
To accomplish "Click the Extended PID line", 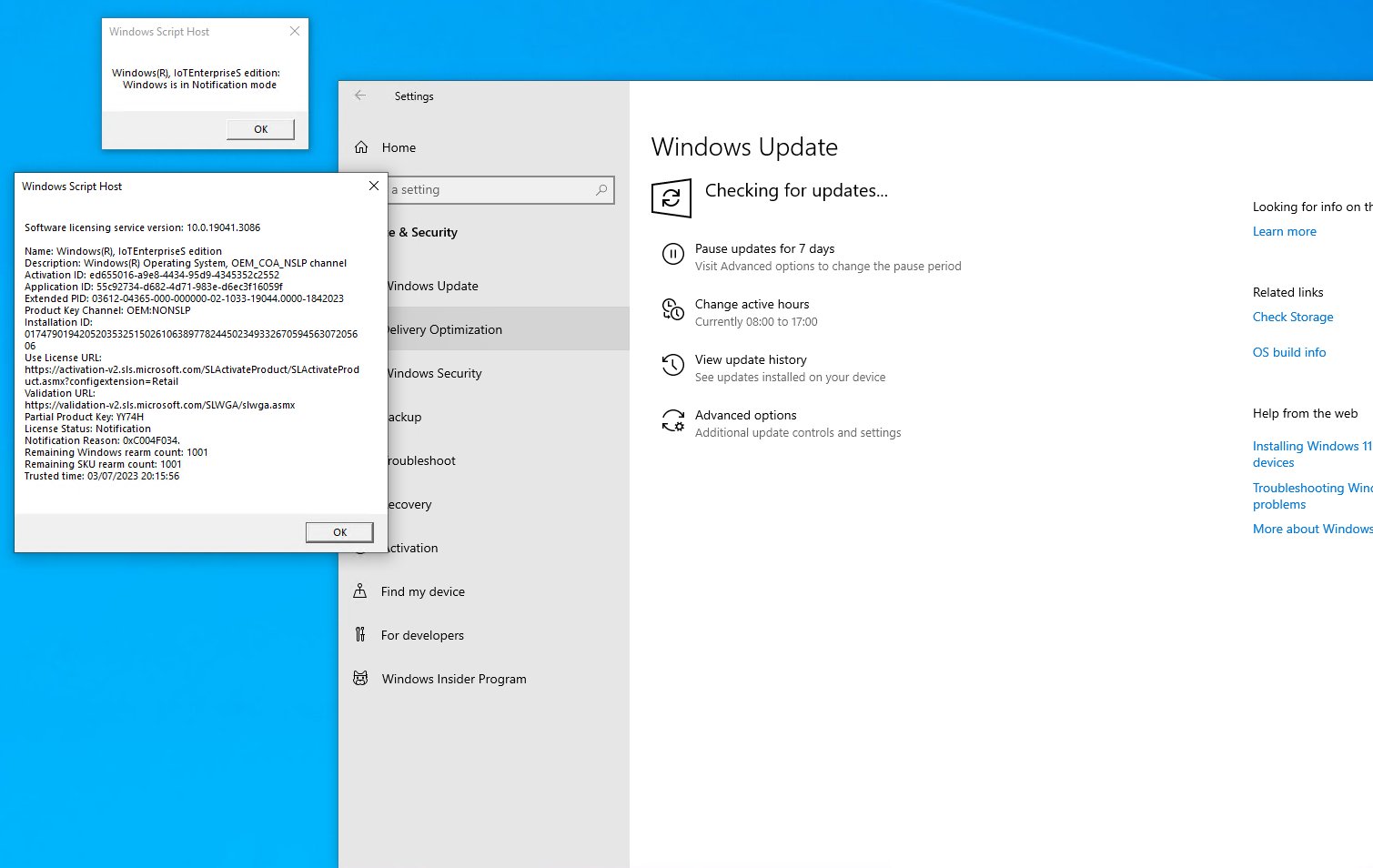I will (184, 298).
